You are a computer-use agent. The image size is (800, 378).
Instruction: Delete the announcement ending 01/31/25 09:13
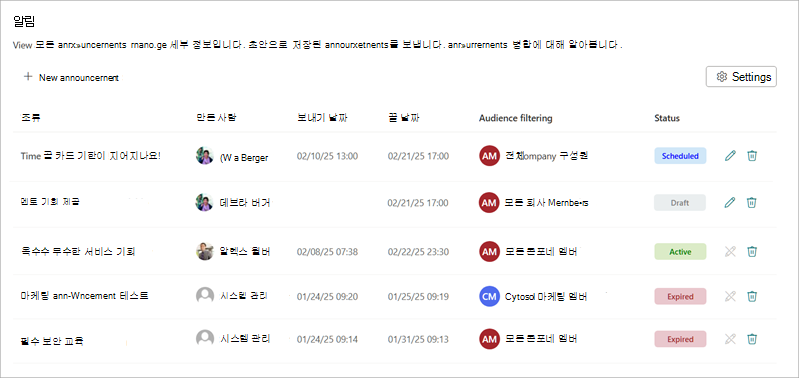tap(752, 339)
